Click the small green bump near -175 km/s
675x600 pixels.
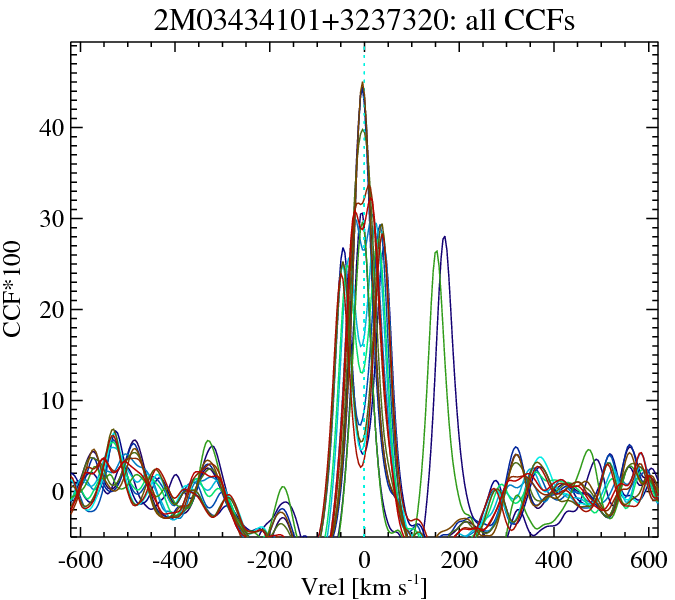coord(283,487)
